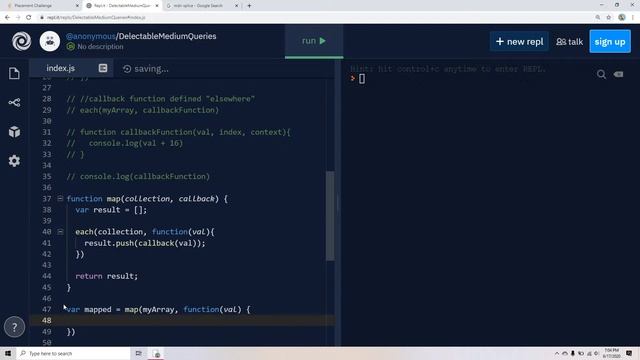Open a new browser tab

click(249, 6)
